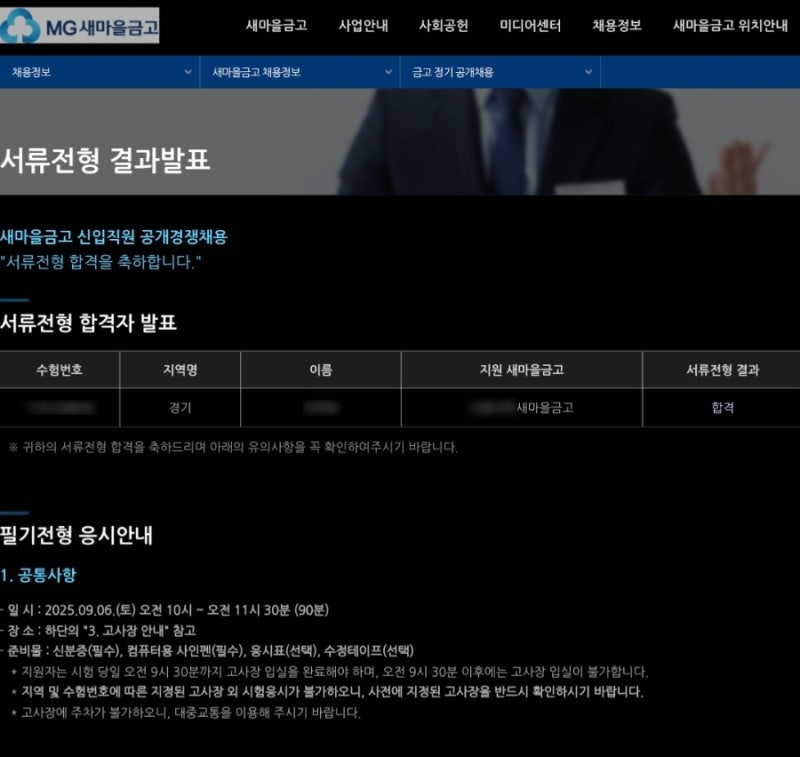The image size is (800, 757).
Task: Expand the 금고 정기 공개채용 dropdown
Action: pyautogui.click(x=501, y=72)
